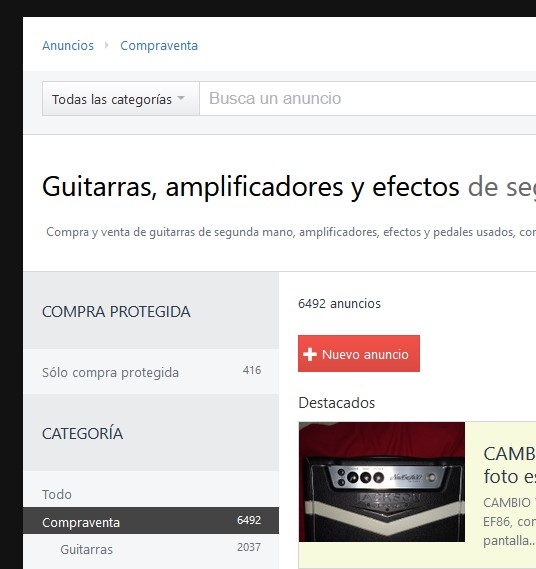Image resolution: width=536 pixels, height=569 pixels.
Task: Open the Todas las categorías dropdown
Action: click(121, 99)
